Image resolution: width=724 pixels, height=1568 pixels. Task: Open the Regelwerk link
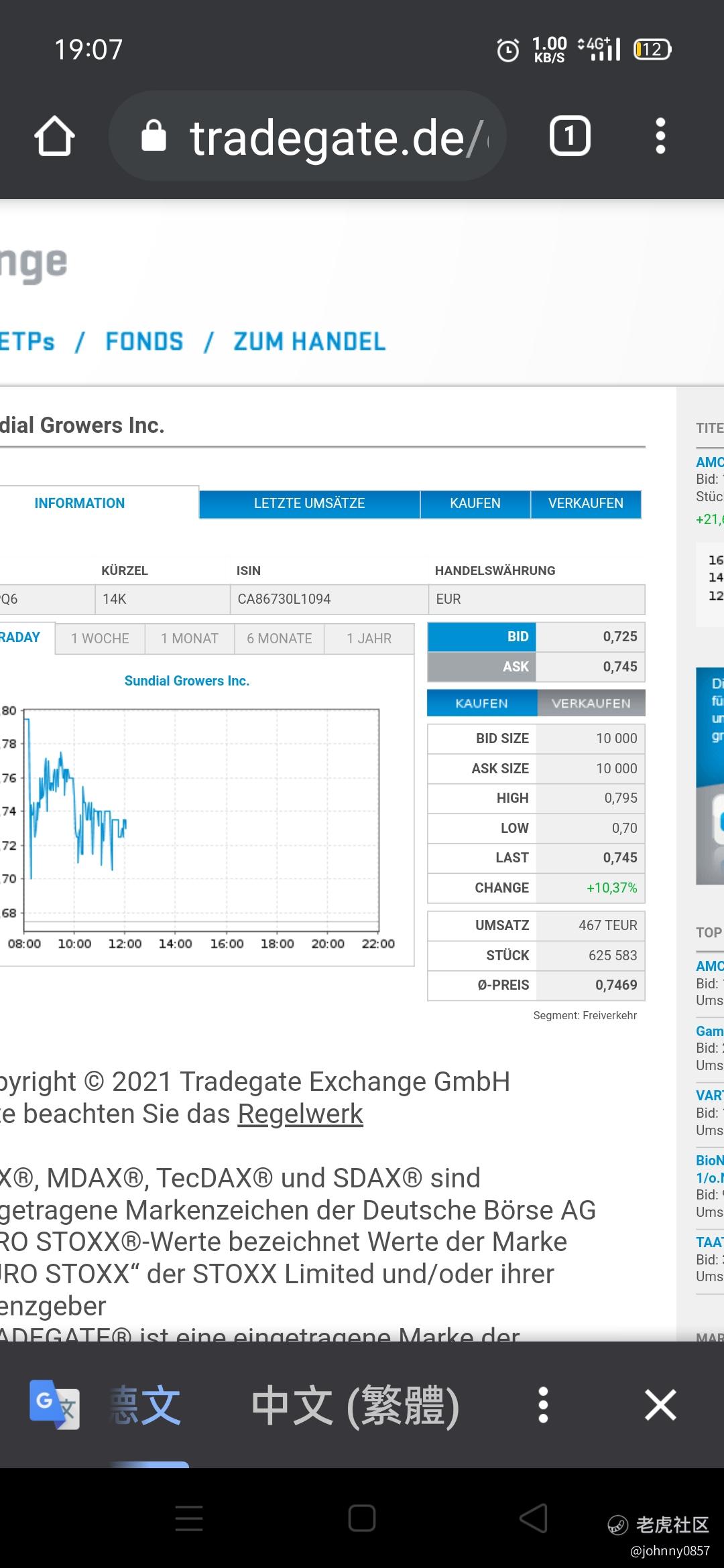click(x=300, y=1114)
